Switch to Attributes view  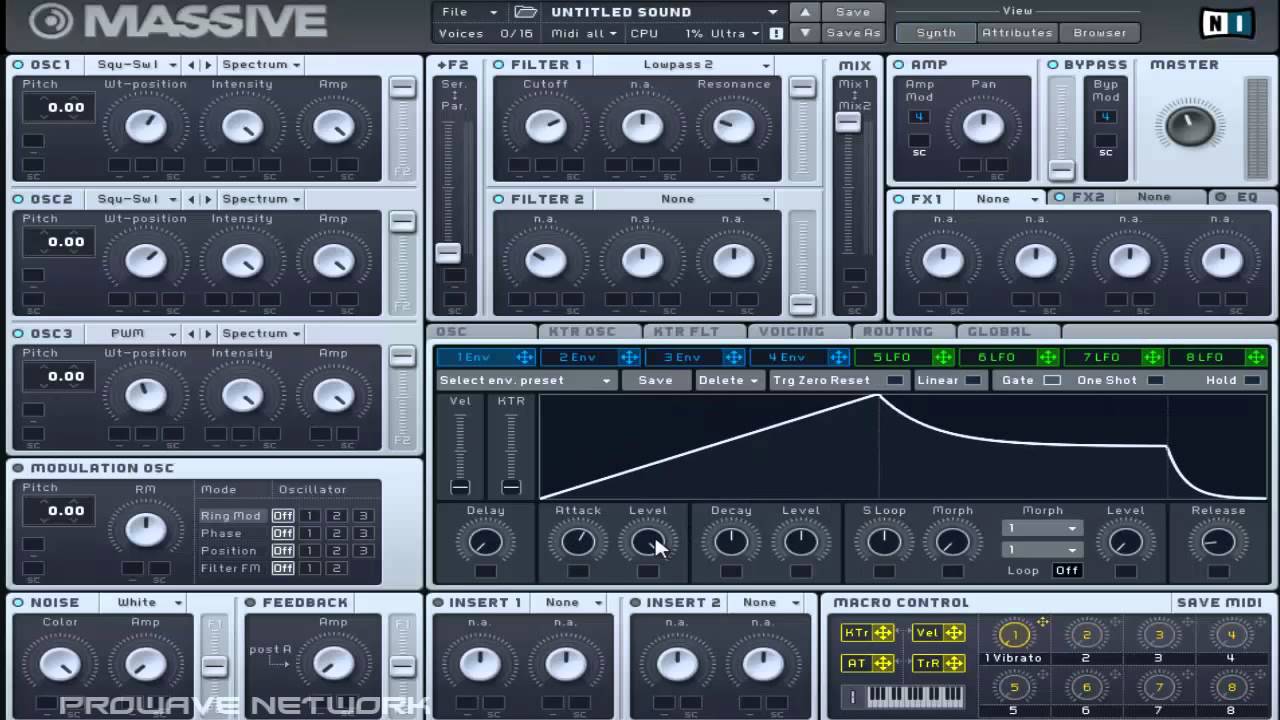1017,33
